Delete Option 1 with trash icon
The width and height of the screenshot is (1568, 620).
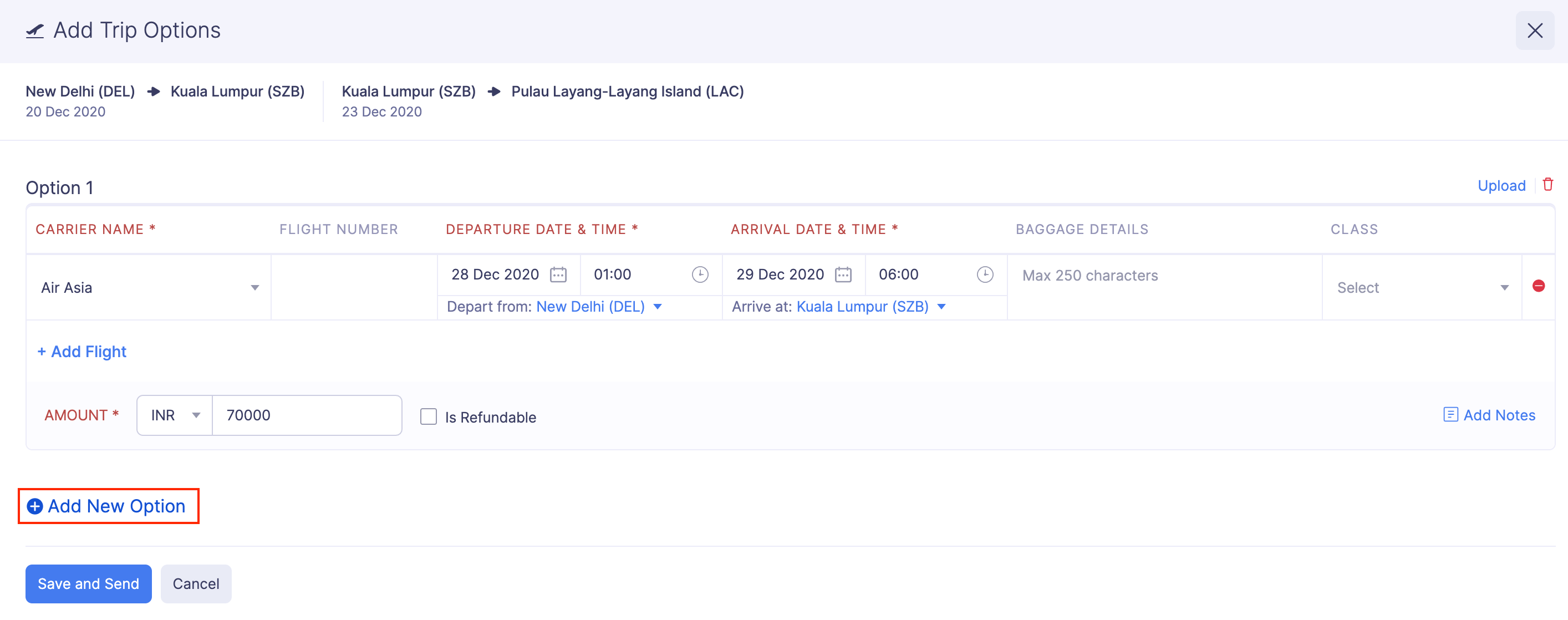[1547, 185]
